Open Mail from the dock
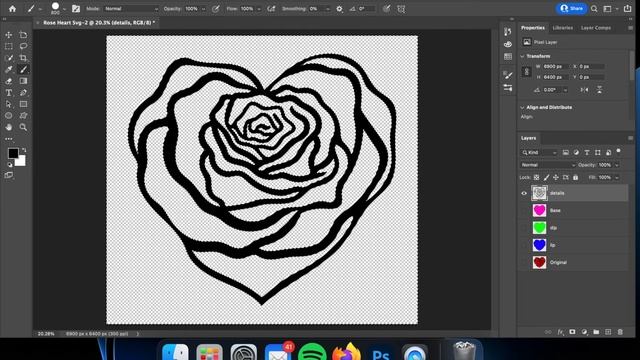640x360 pixels. [x=278, y=352]
